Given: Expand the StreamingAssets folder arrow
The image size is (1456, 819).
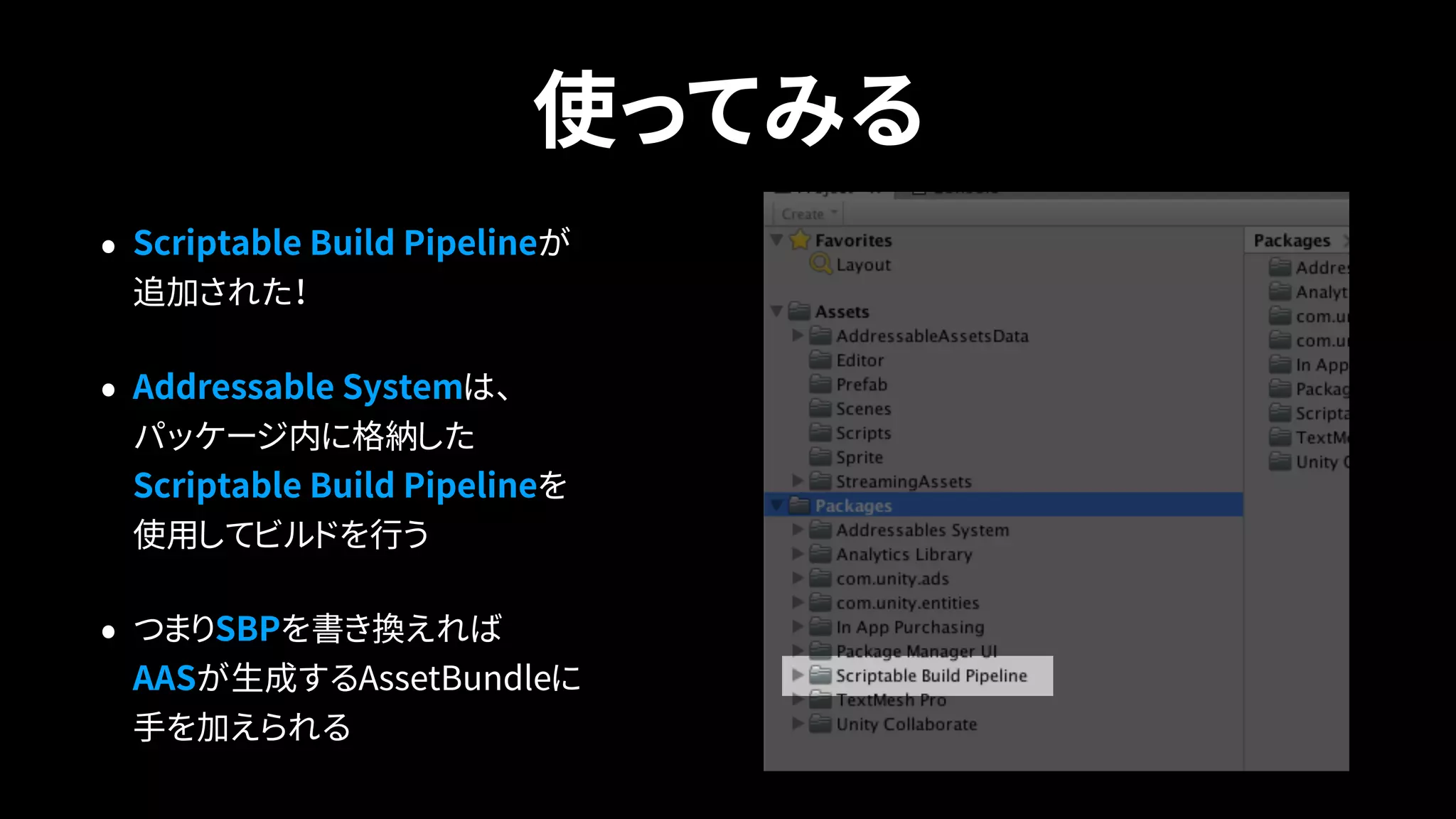Looking at the screenshot, I should click(x=798, y=481).
